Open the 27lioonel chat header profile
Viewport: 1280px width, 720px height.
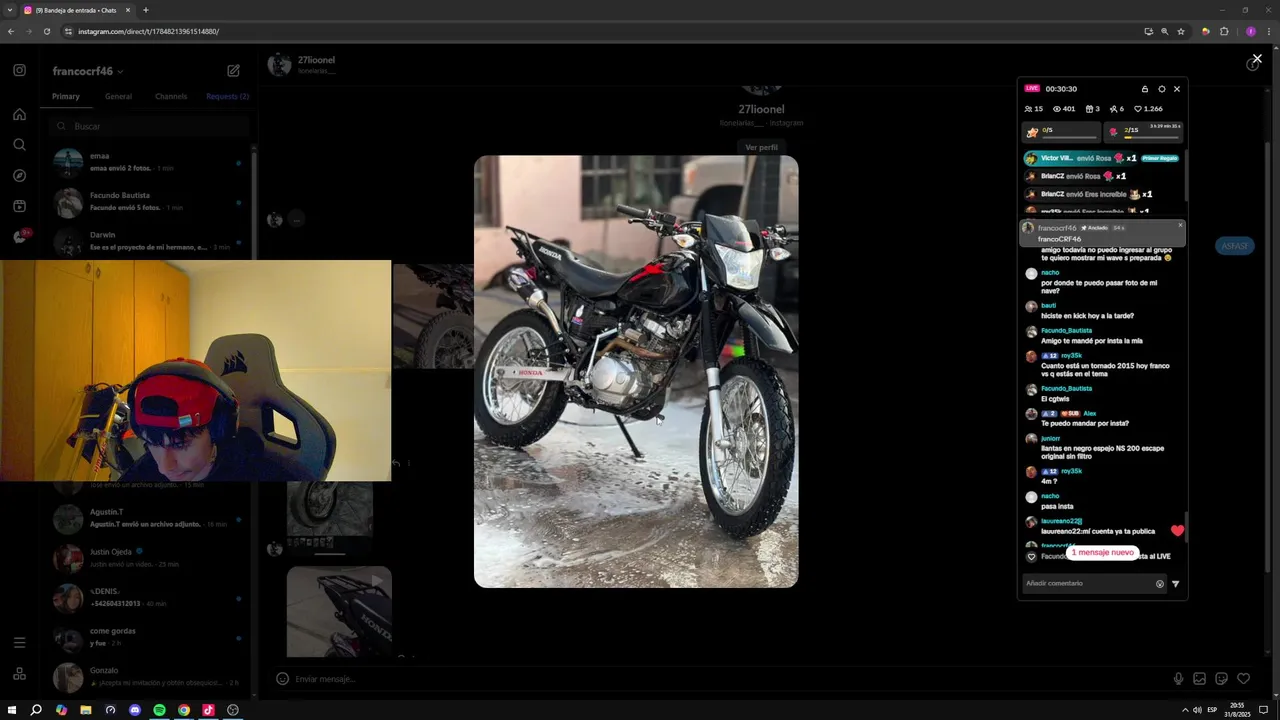(x=303, y=65)
